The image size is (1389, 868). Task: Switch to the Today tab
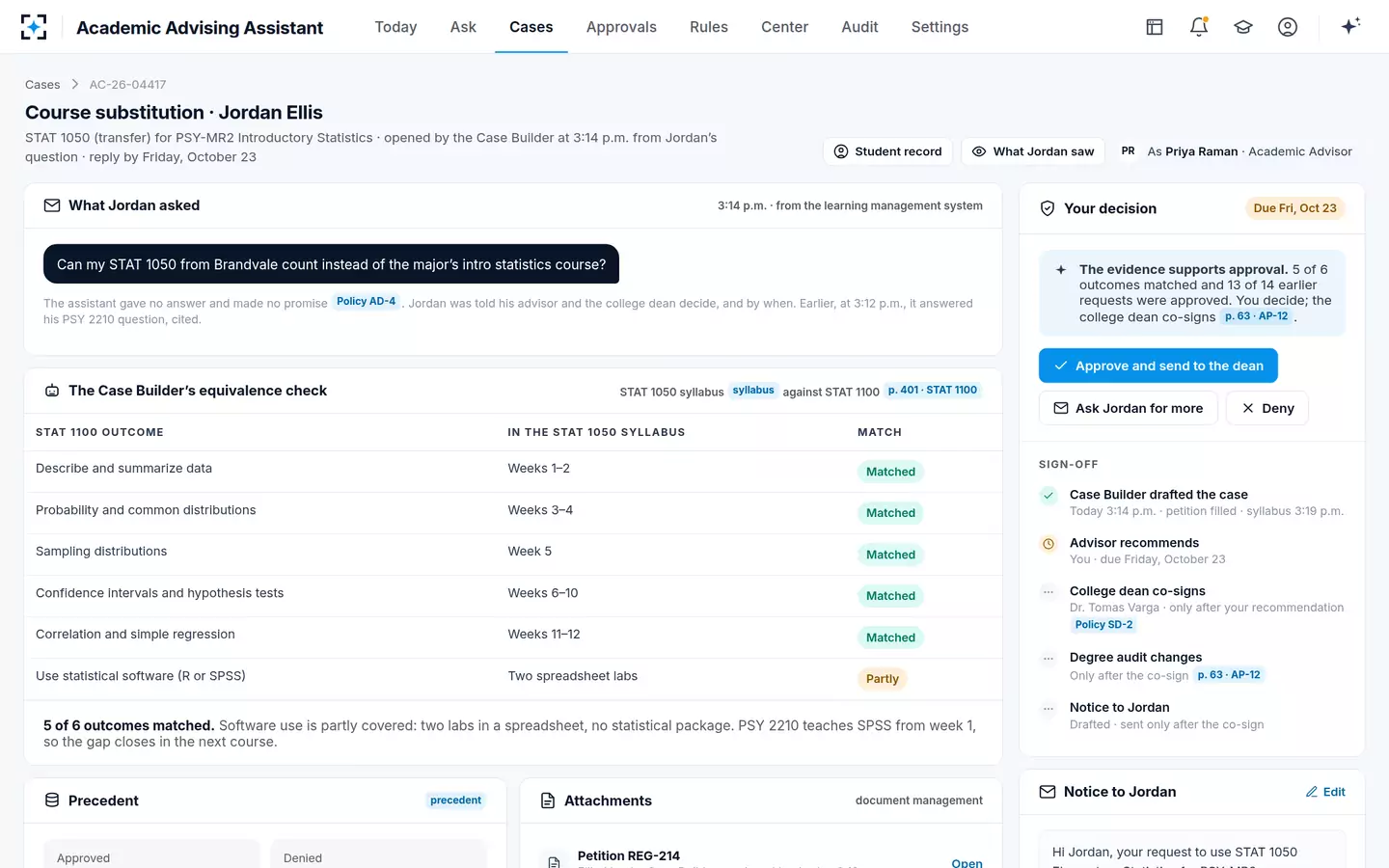[x=395, y=27]
